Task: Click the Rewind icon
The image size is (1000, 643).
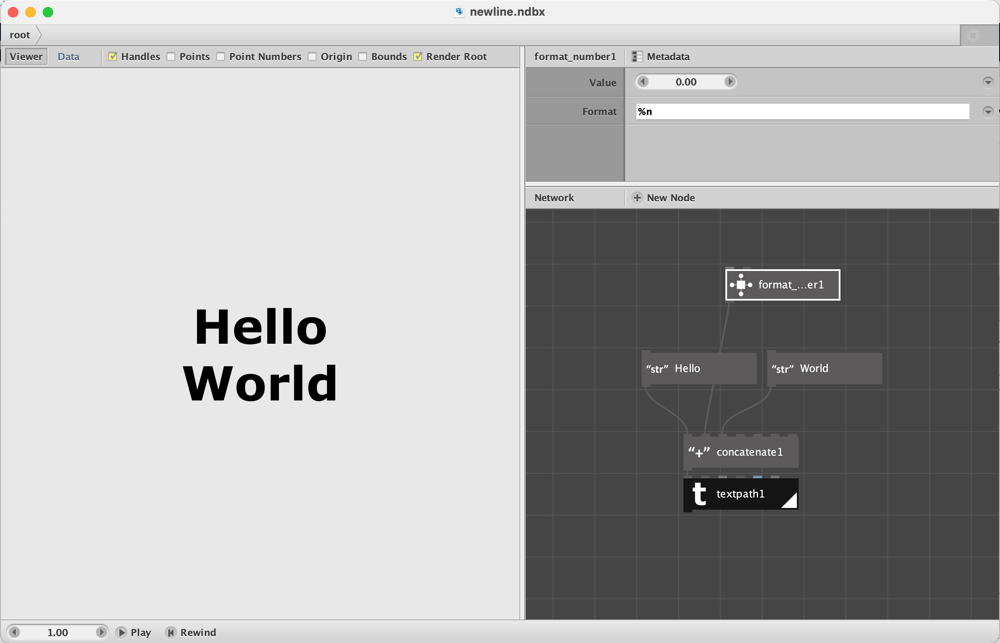Action: [171, 632]
